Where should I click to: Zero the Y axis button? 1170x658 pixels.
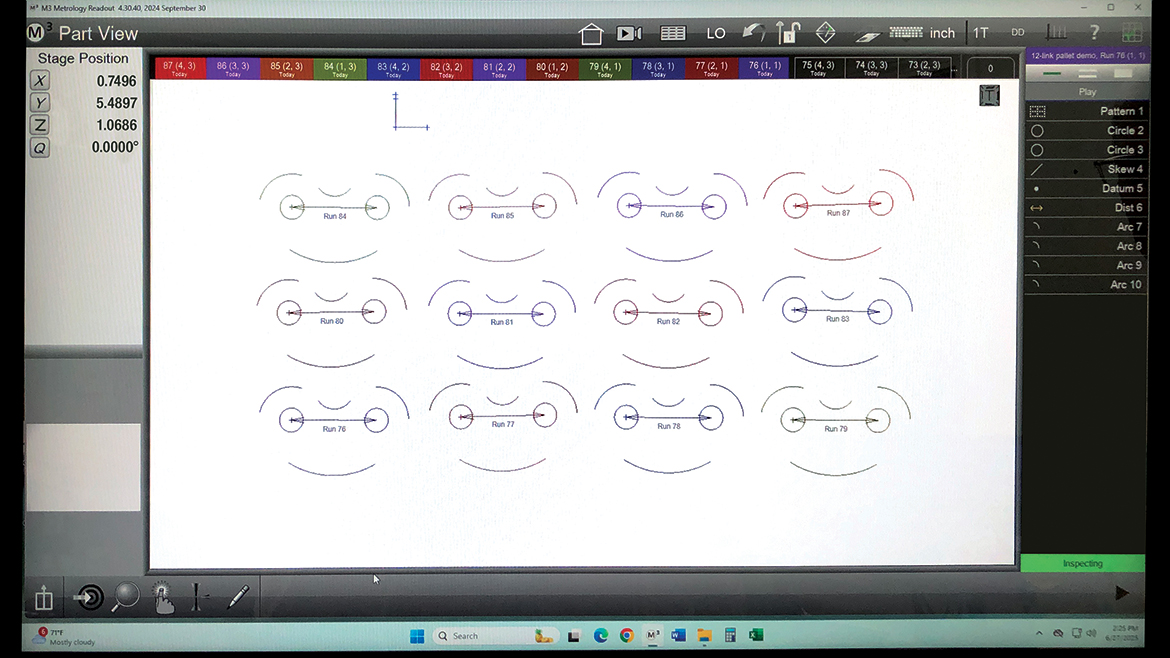click(x=40, y=103)
